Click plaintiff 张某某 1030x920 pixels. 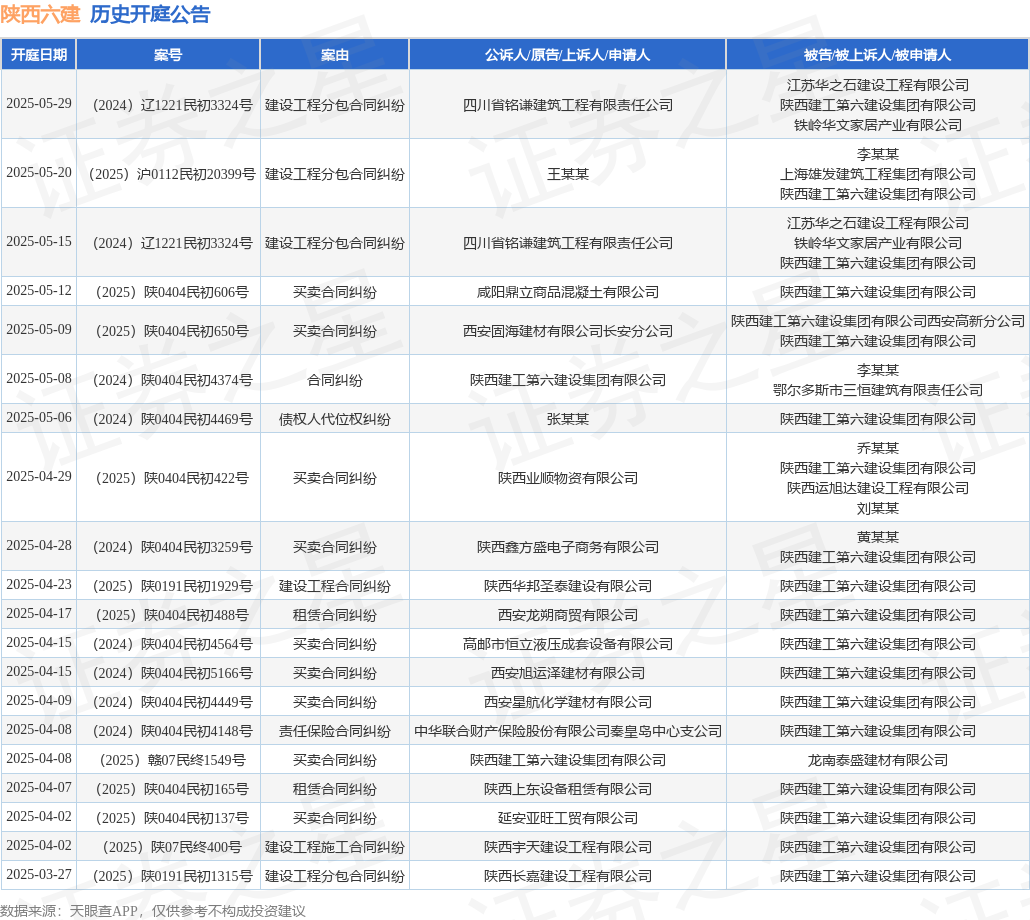point(568,419)
